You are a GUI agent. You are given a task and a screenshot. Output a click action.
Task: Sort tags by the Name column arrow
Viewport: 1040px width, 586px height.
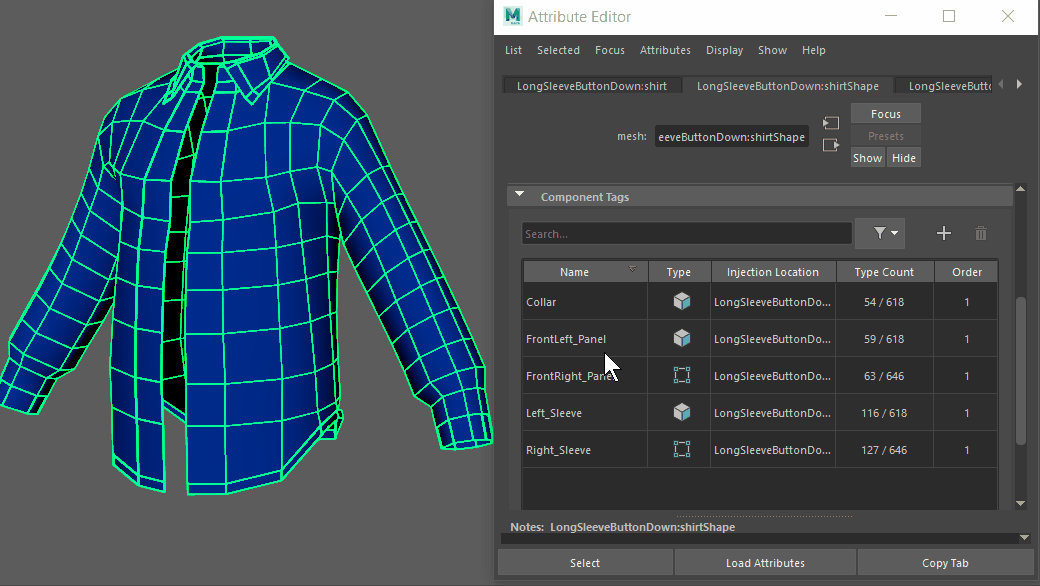632,270
